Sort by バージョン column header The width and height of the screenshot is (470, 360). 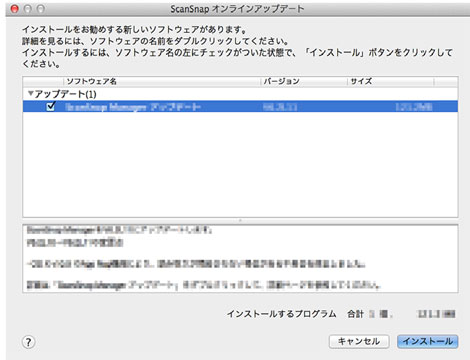tap(304, 81)
